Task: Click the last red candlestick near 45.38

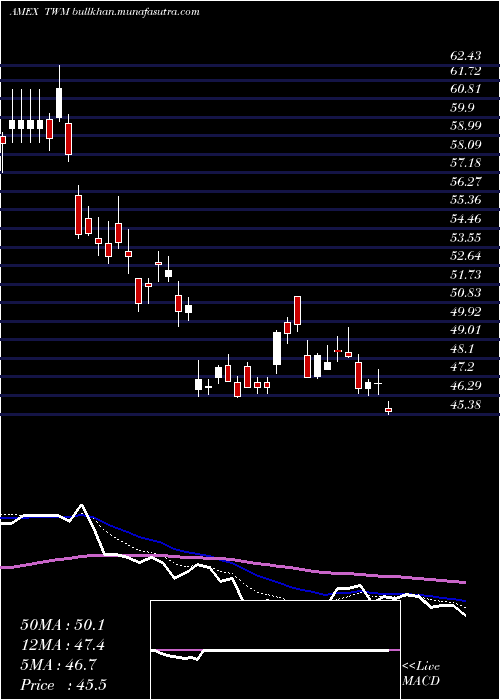Action: pos(388,409)
